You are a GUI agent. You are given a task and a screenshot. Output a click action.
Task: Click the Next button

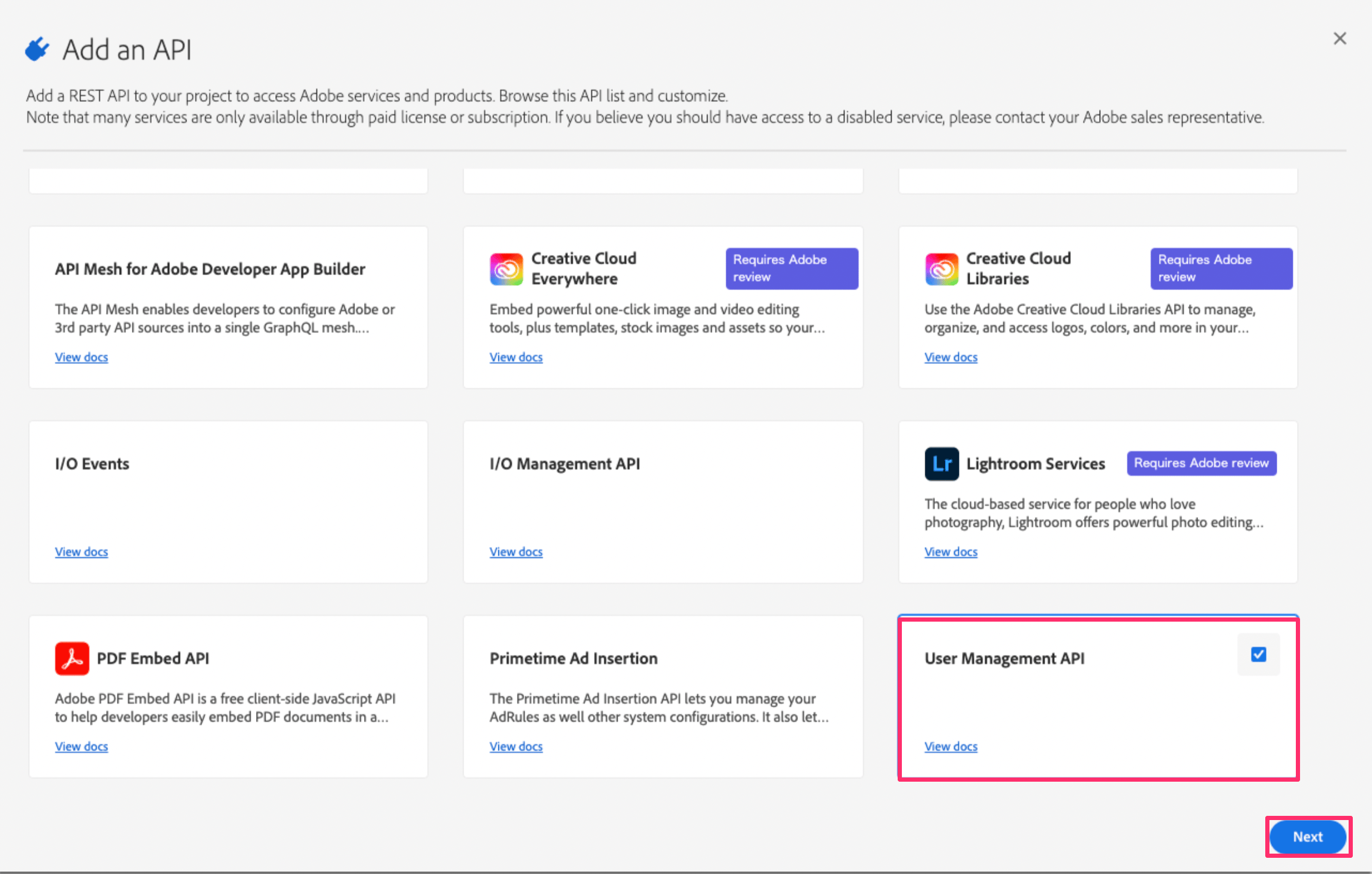pyautogui.click(x=1308, y=836)
